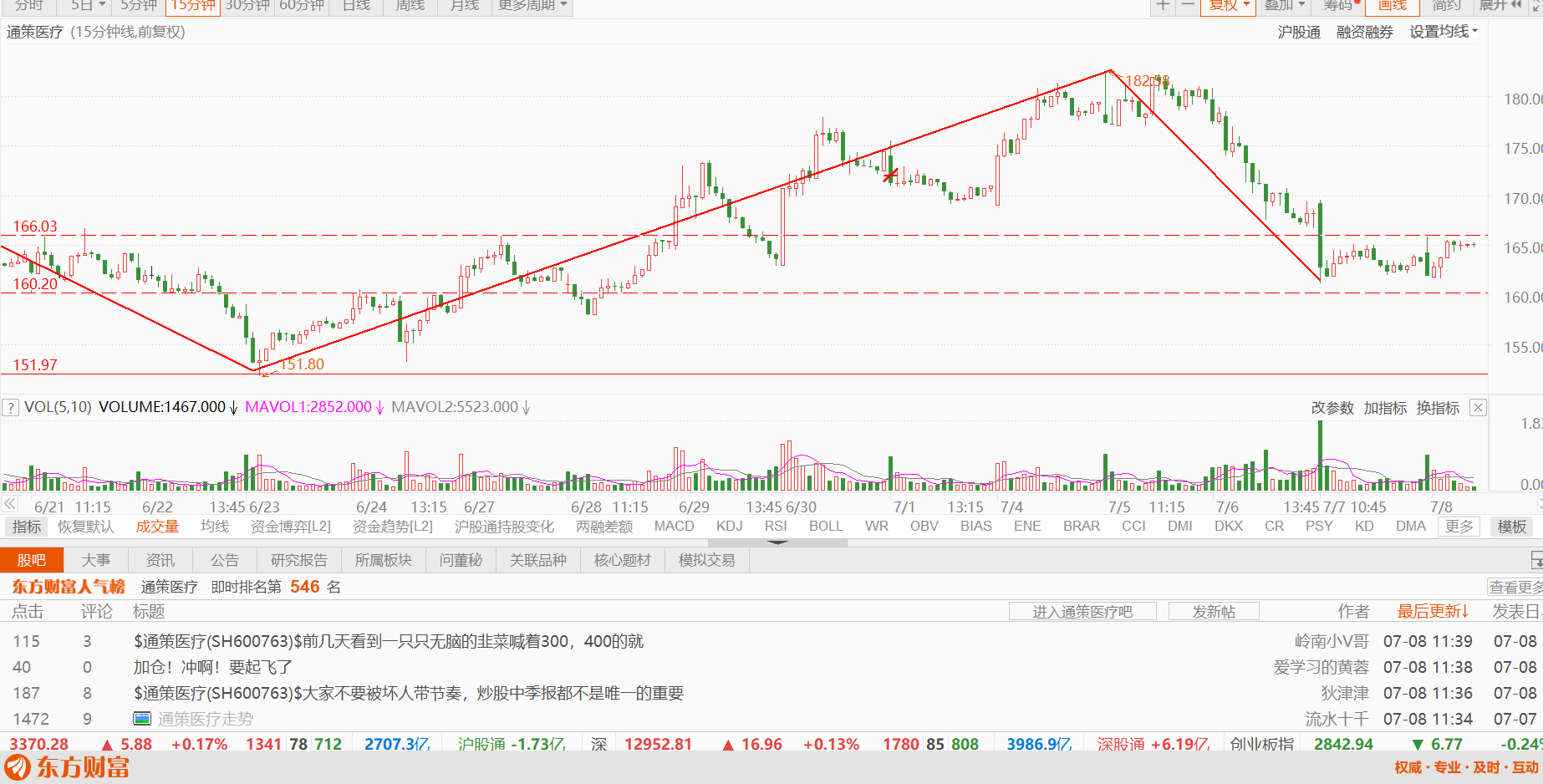This screenshot has height=784, width=1543.
Task: Switch to 30分钟 period
Action: [x=247, y=5]
